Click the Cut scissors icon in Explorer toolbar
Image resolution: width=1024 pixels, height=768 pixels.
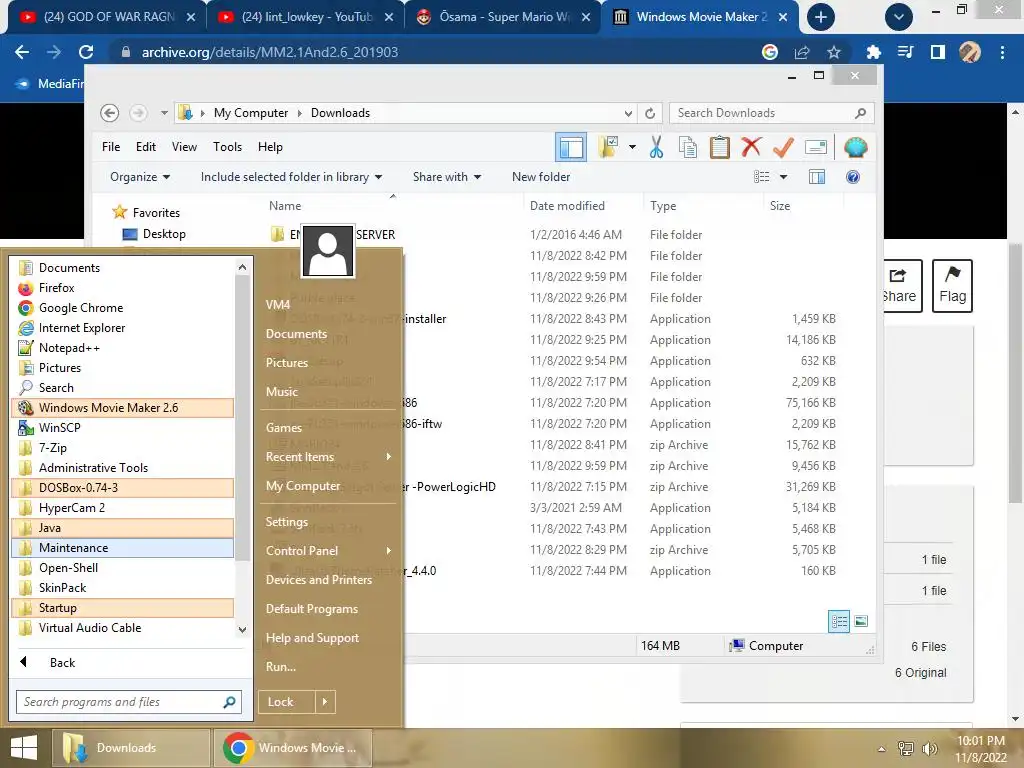656,147
